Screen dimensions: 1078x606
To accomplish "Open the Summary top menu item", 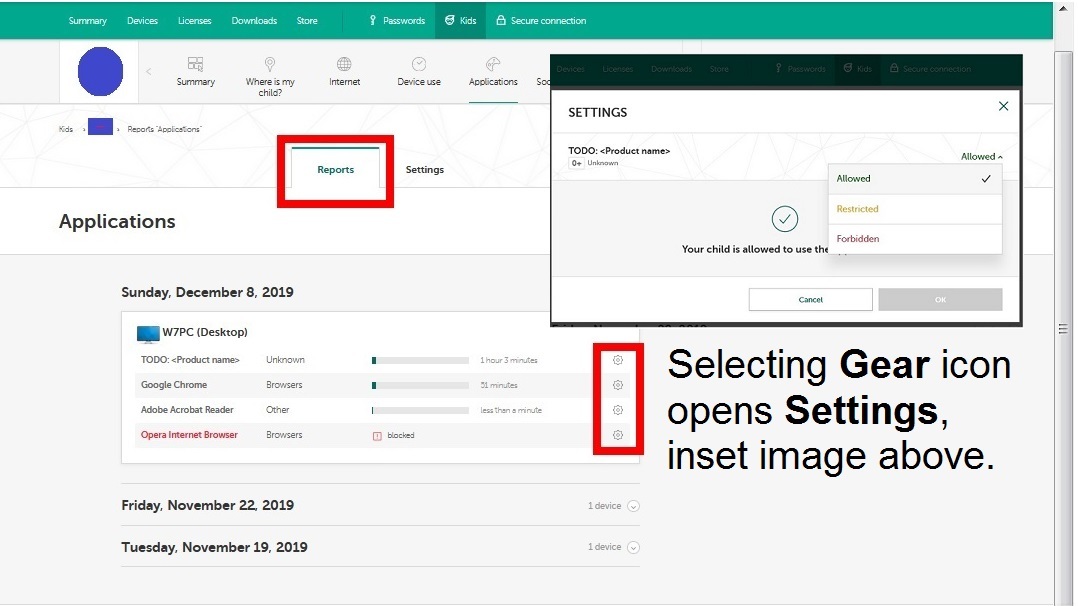I will 87,21.
